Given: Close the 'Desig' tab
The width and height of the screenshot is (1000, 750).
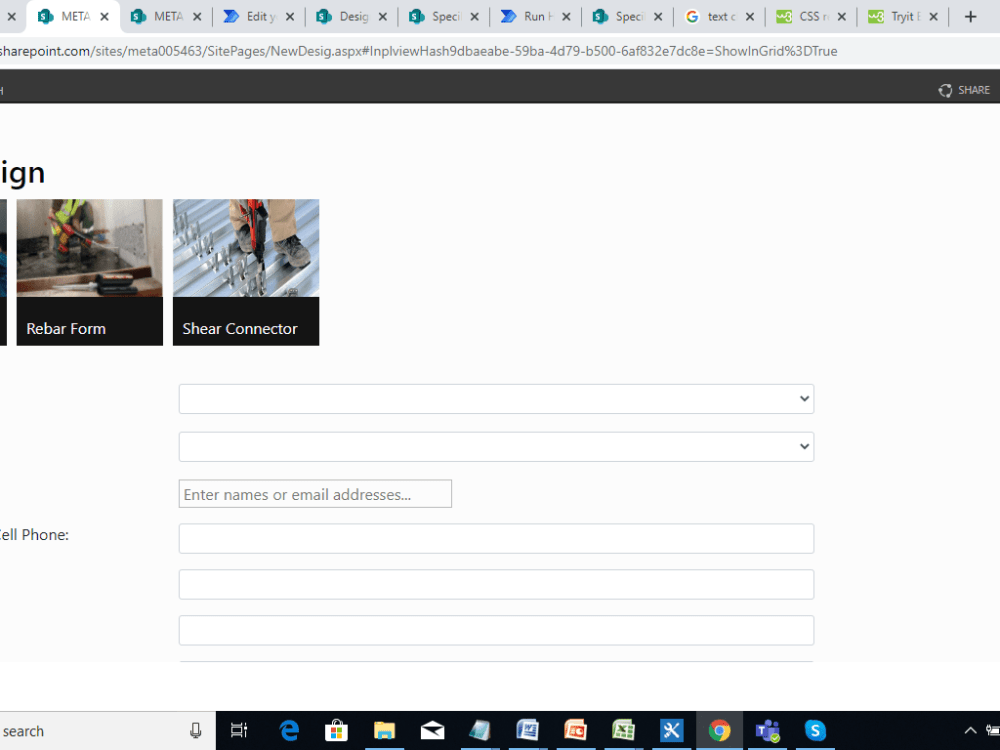Looking at the screenshot, I should click(x=383, y=17).
